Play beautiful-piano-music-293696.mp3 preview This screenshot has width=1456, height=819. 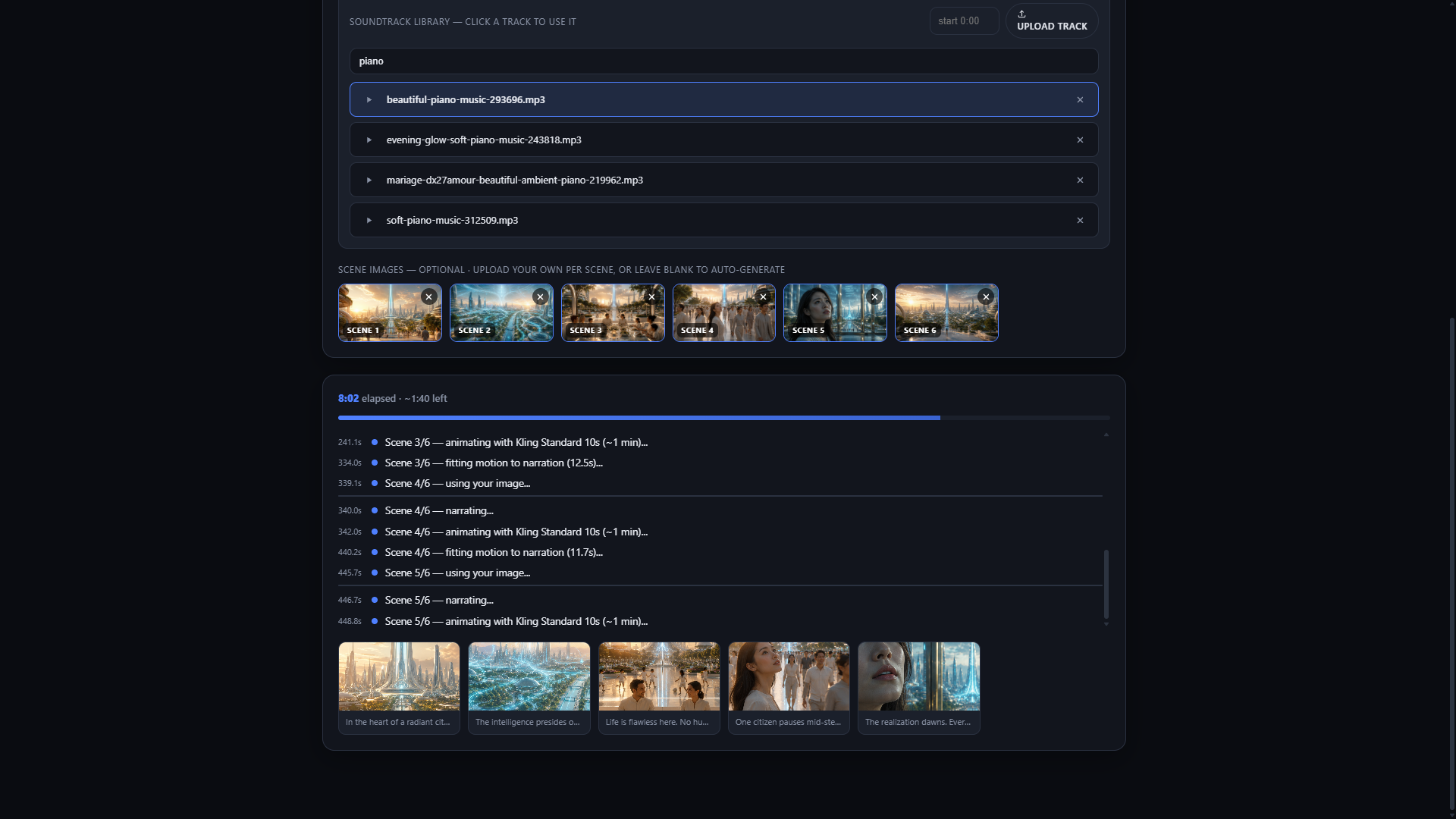[369, 99]
